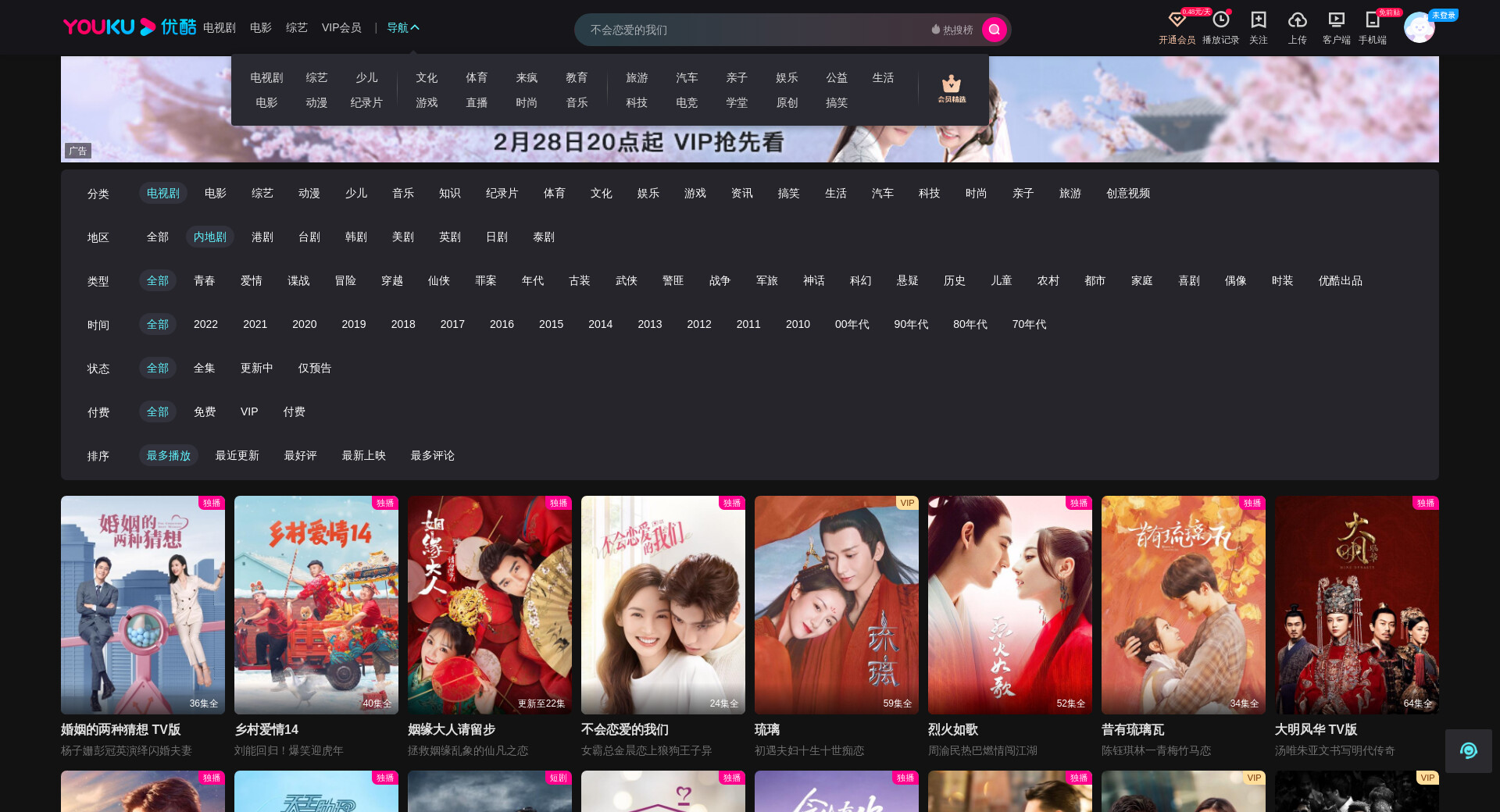Filter by 免费 payment type
The width and height of the screenshot is (1500, 812).
click(205, 411)
